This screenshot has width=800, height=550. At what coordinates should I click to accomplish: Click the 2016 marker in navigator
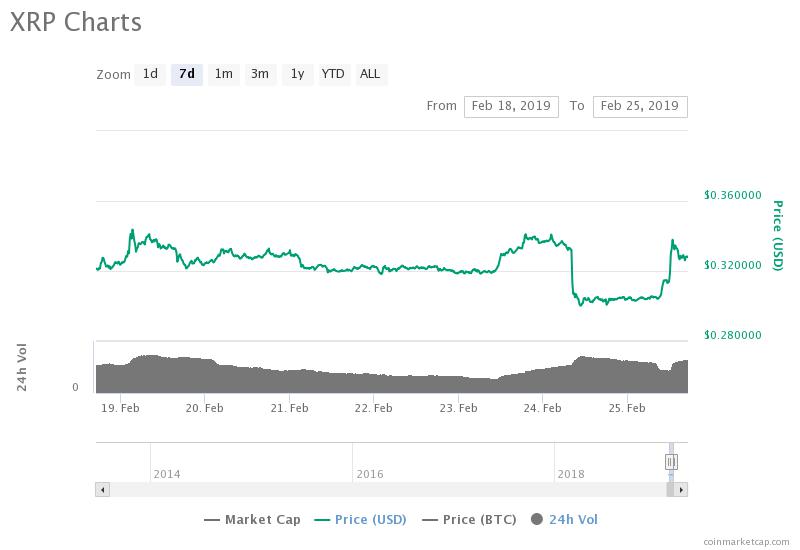tap(370, 474)
